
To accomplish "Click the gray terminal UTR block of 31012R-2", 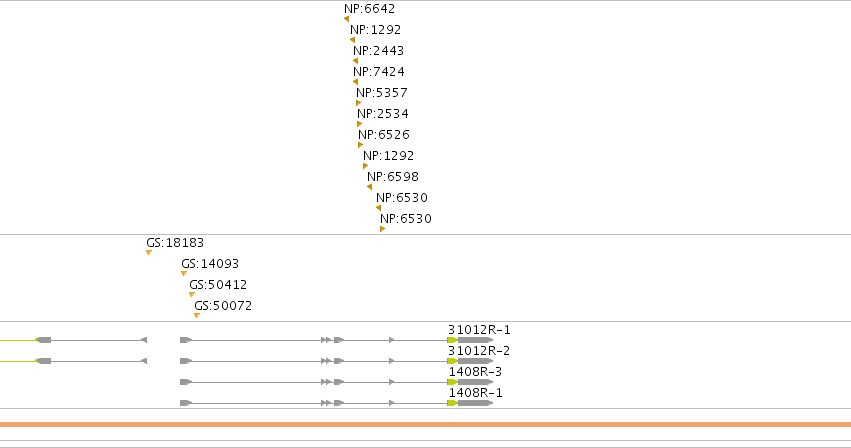I will coord(475,361).
